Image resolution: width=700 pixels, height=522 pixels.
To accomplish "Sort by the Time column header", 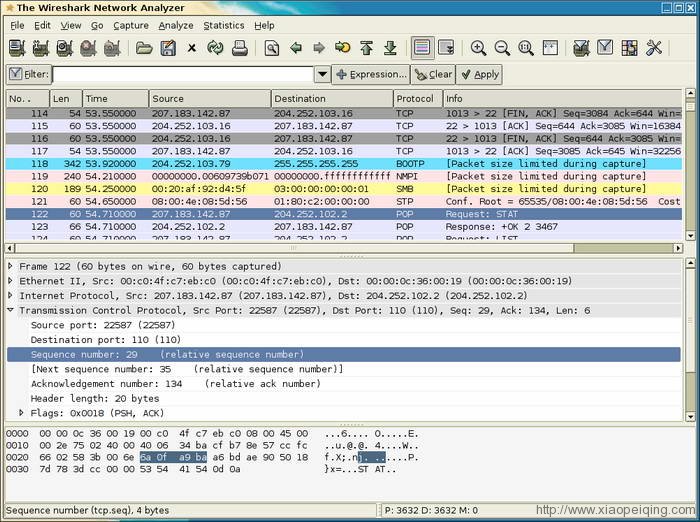I will [x=116, y=99].
